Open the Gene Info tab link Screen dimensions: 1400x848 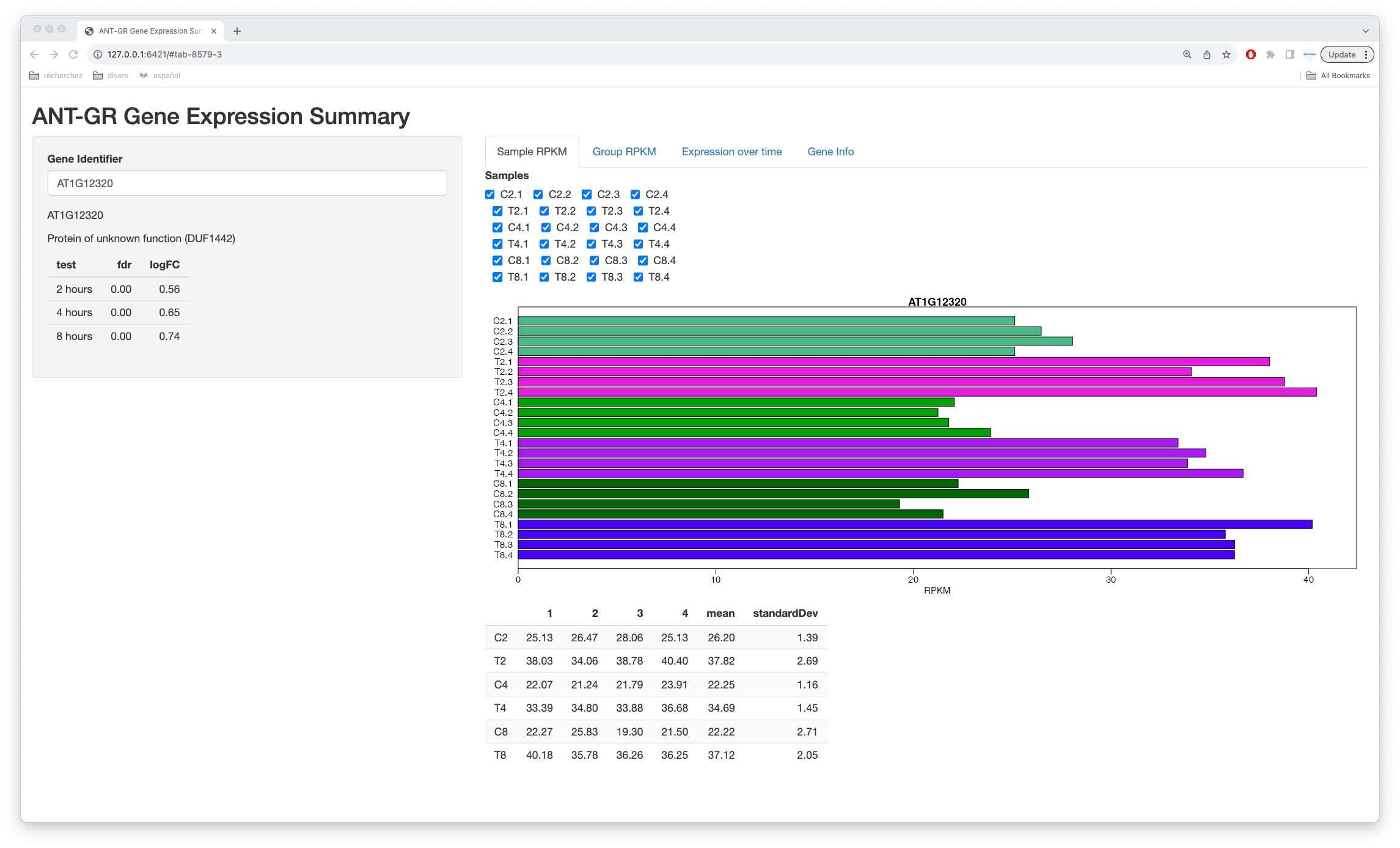pyautogui.click(x=830, y=152)
